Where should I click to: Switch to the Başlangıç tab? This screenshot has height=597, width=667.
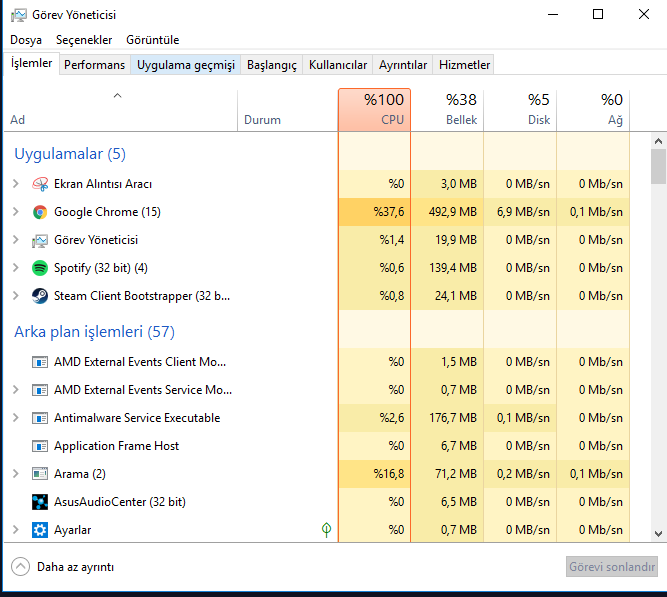coord(272,65)
